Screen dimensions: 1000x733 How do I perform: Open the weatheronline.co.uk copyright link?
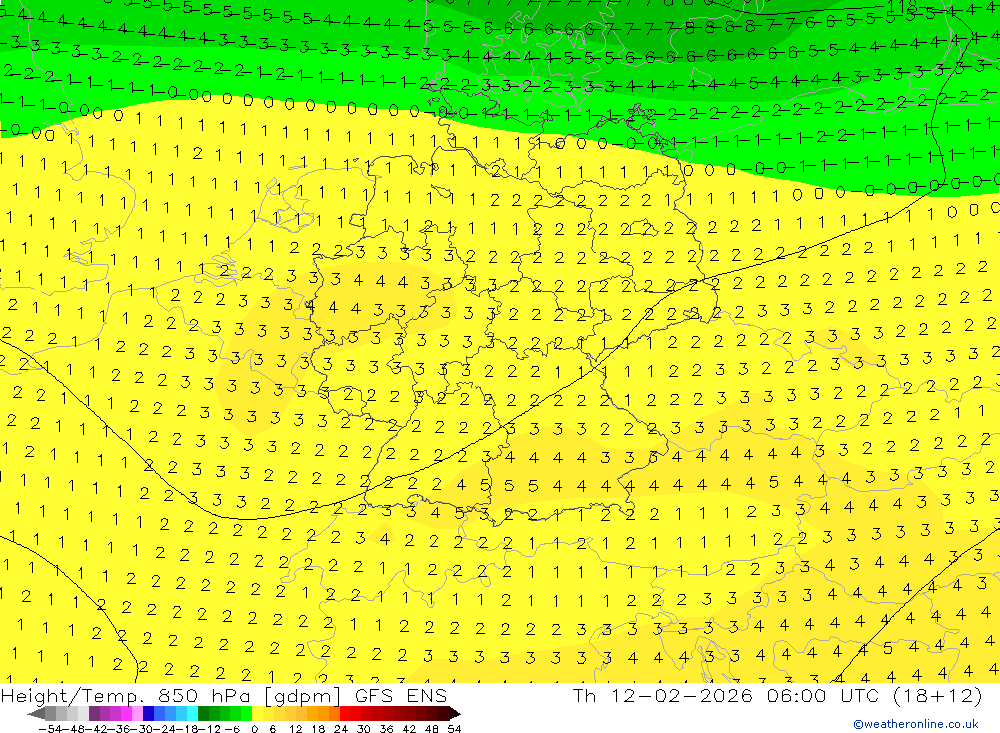click(916, 724)
